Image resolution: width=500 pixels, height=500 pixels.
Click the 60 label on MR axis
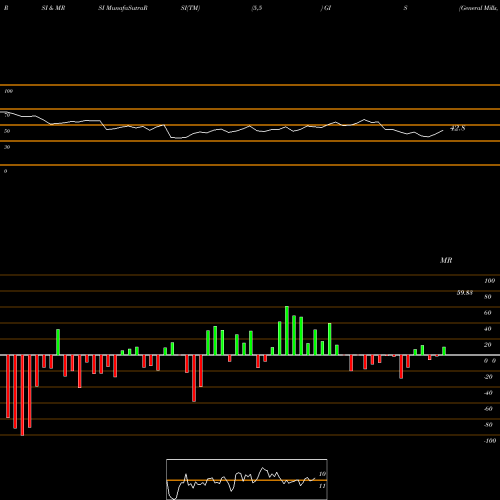coord(488,313)
